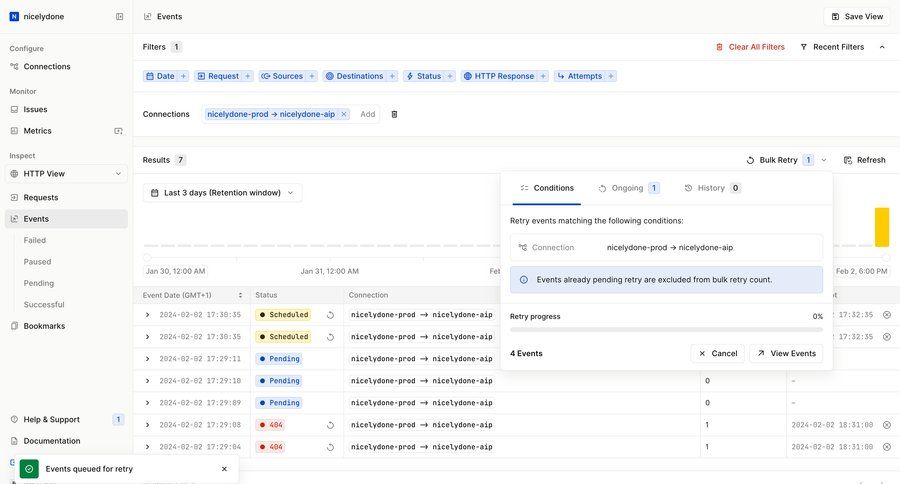
Task: Expand the first Pending event row
Action: pos(147,359)
